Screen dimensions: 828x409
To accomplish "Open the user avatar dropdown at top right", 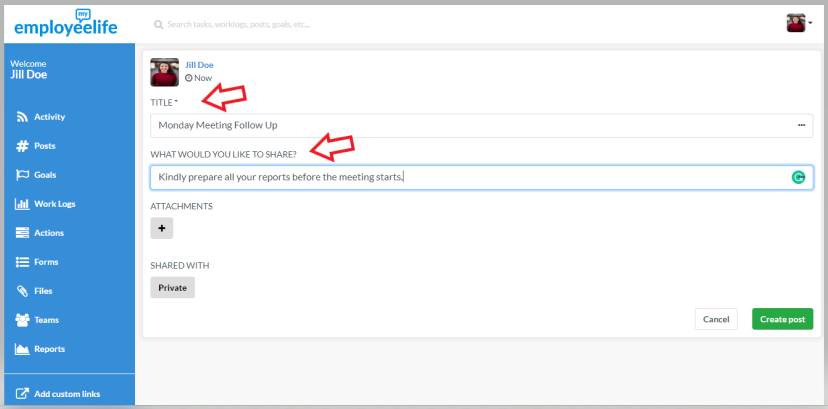I will click(x=799, y=24).
